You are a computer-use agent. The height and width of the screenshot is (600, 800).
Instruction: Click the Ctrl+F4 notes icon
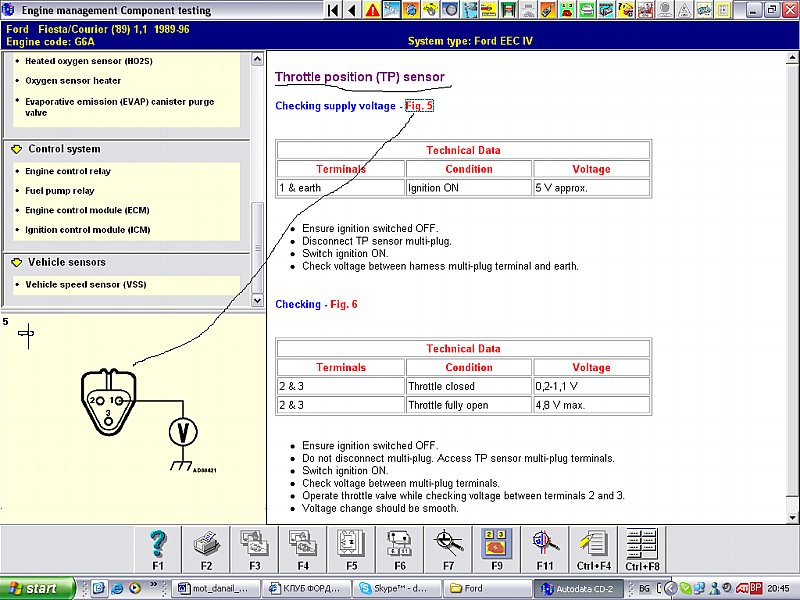click(592, 549)
